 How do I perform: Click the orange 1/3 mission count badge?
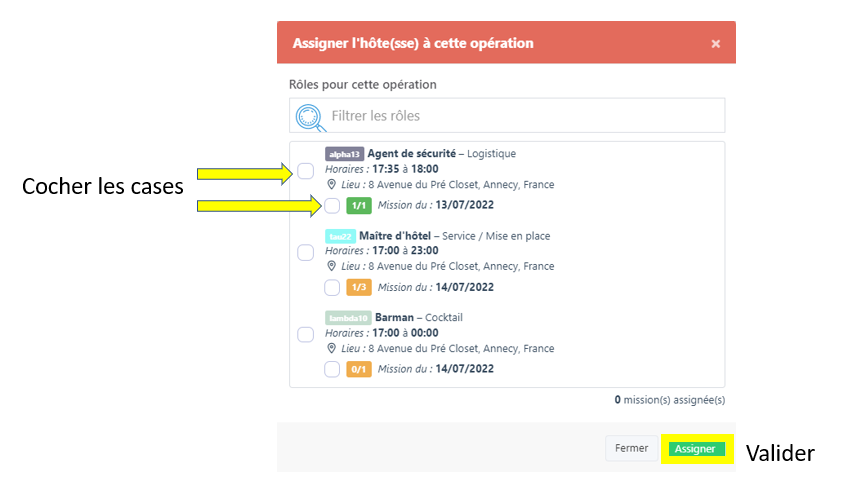coord(358,288)
